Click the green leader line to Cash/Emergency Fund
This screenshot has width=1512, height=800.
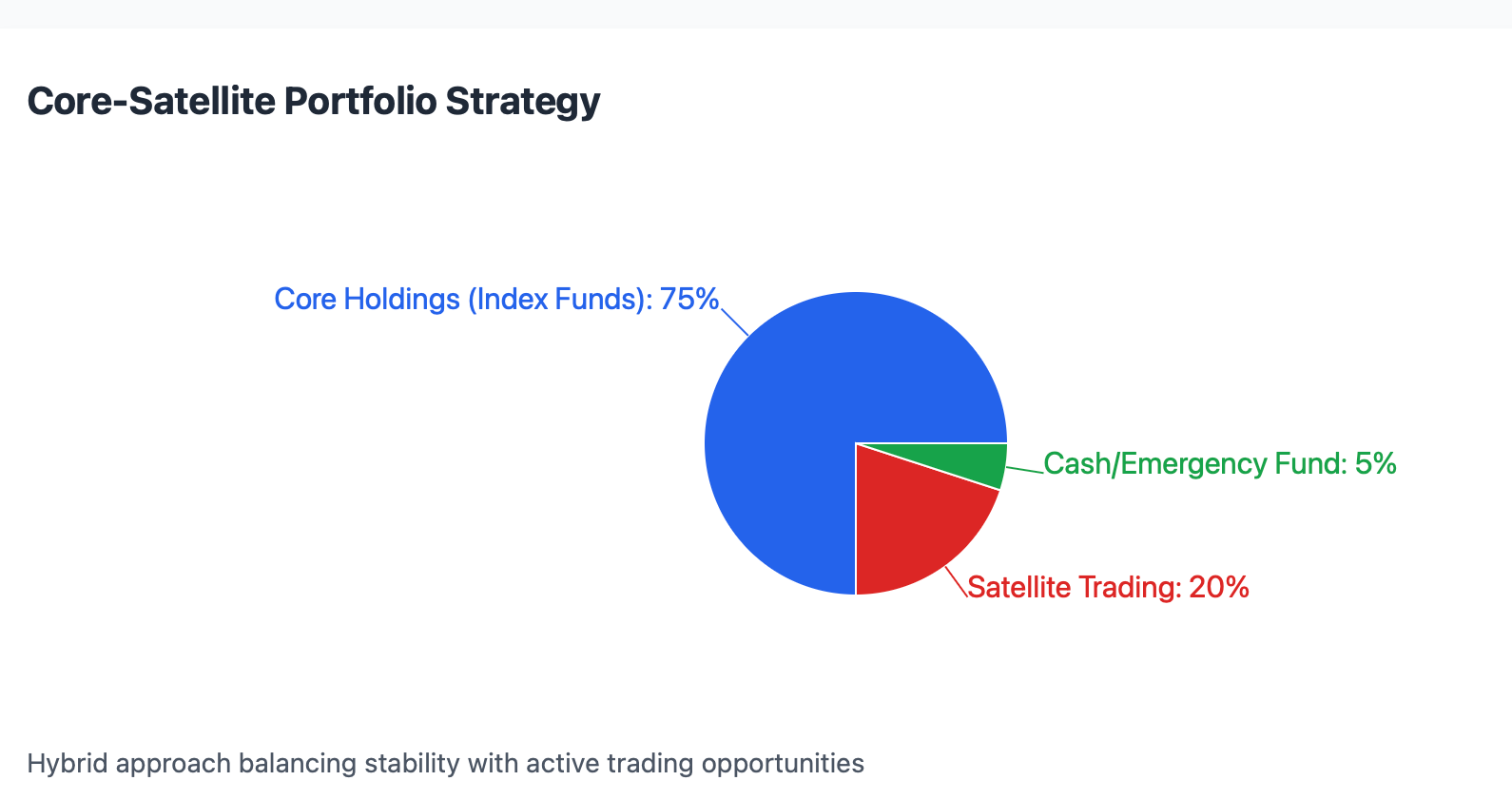click(1024, 470)
